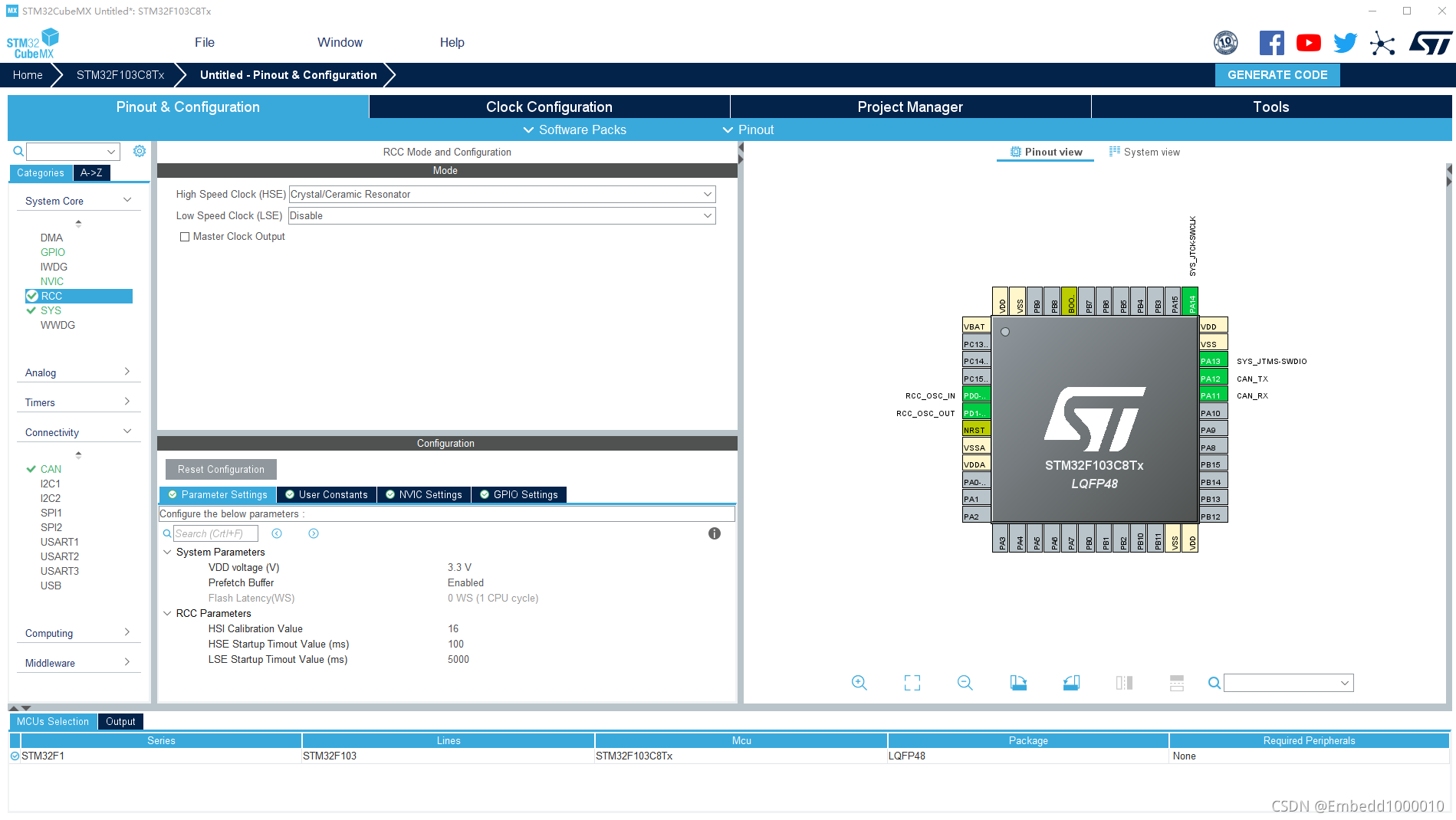Viewport: 1456px width, 820px height.
Task: Click the 10 years anniversary badge icon
Action: 1226,43
